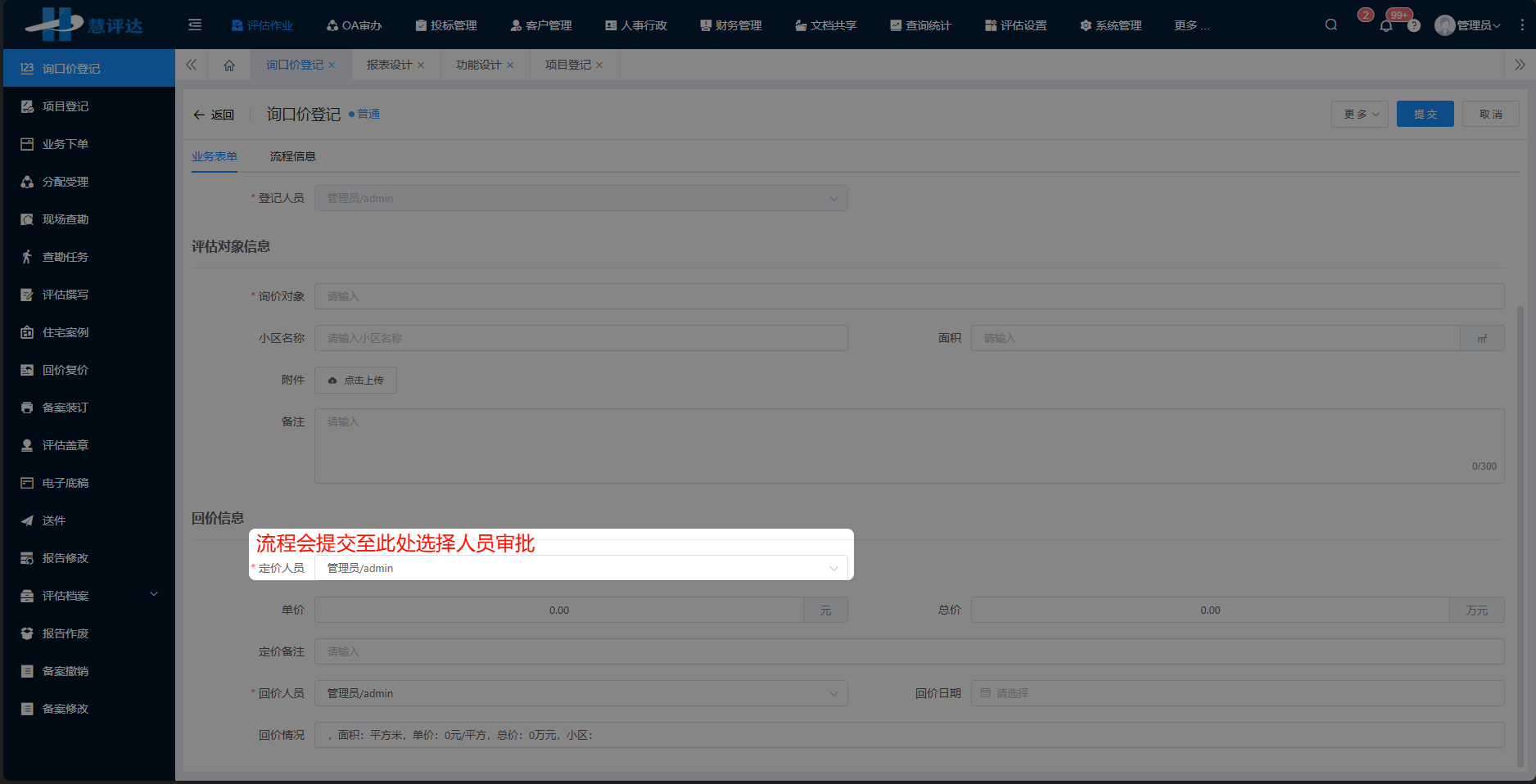Switch to the 流程信息 tab
The width and height of the screenshot is (1536, 784).
[x=292, y=156]
